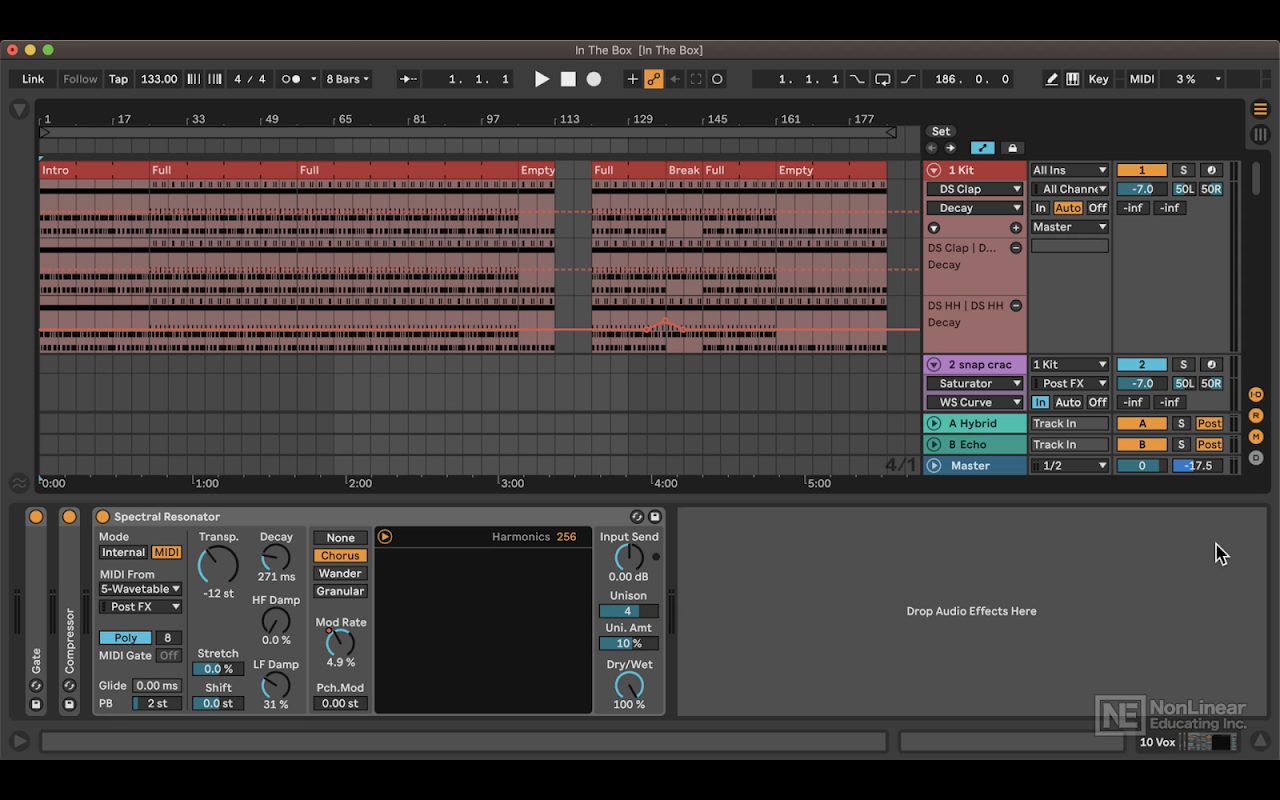The width and height of the screenshot is (1280, 800).
Task: Toggle Automation Arm in the transport bar
Action: click(654, 79)
